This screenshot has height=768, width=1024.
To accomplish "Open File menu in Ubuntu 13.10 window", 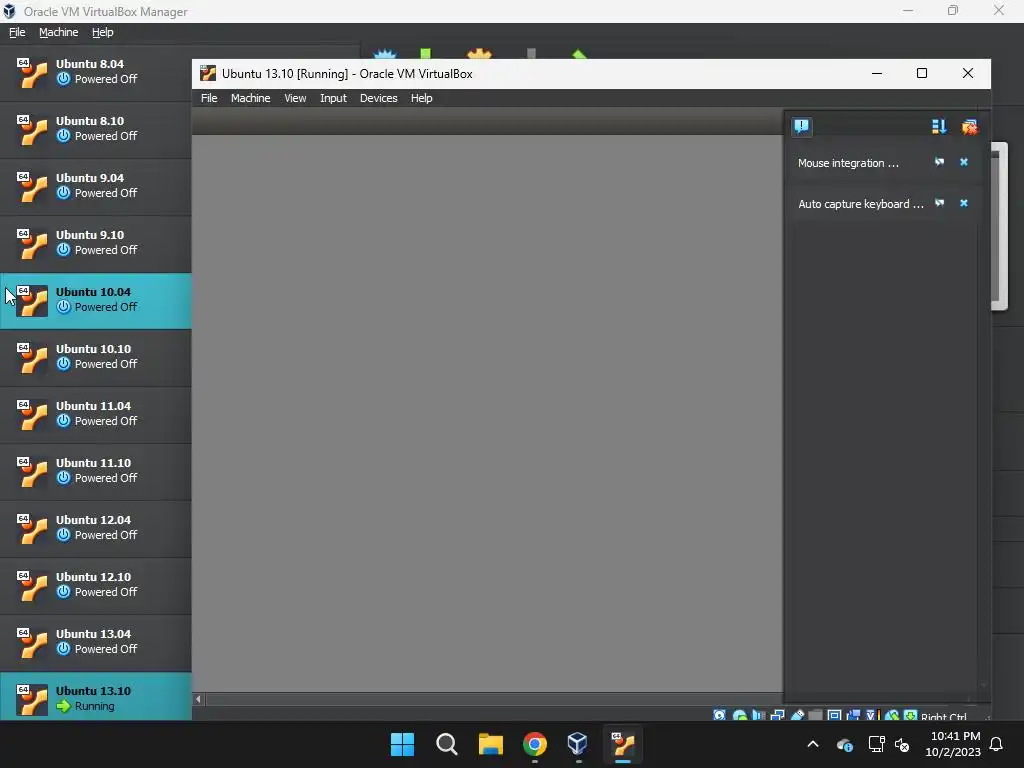I will pos(209,98).
